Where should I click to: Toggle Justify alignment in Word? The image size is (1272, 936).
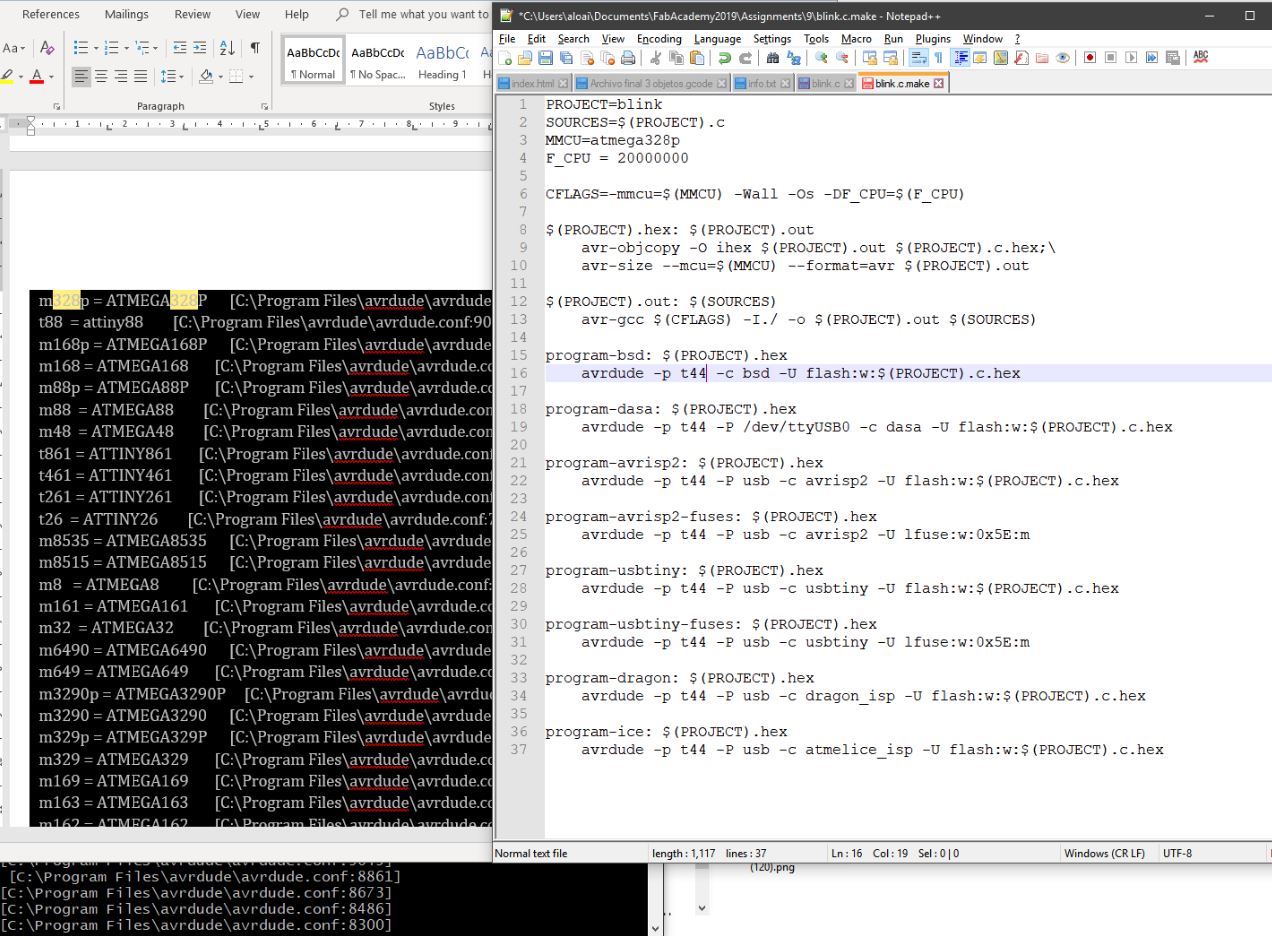140,76
